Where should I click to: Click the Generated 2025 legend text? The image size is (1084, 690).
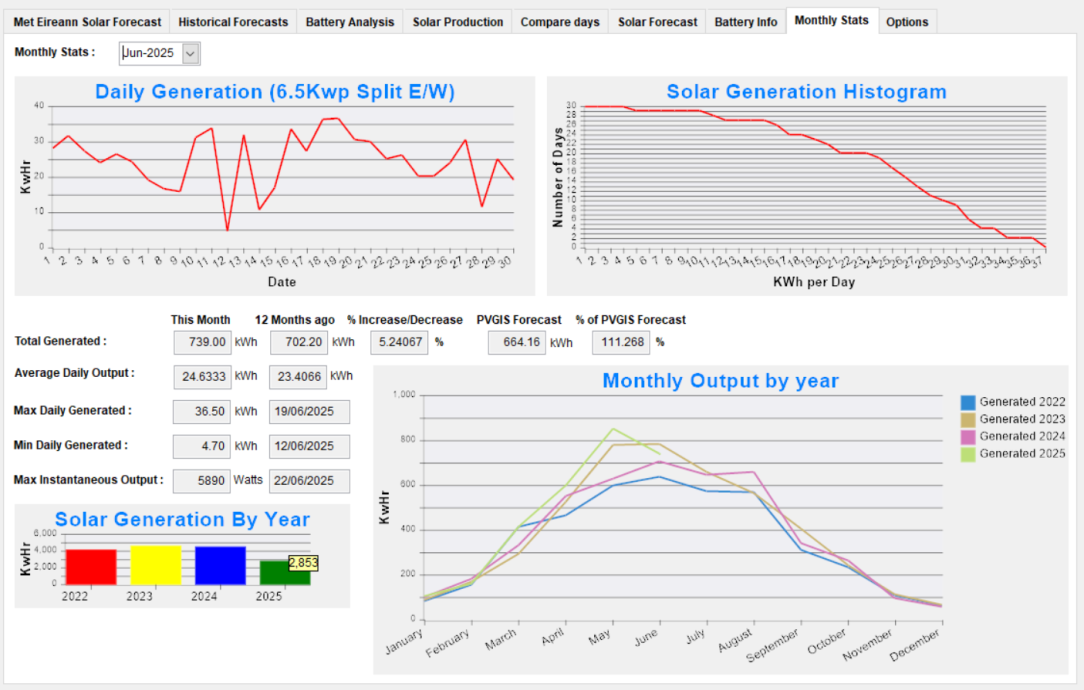1022,454
